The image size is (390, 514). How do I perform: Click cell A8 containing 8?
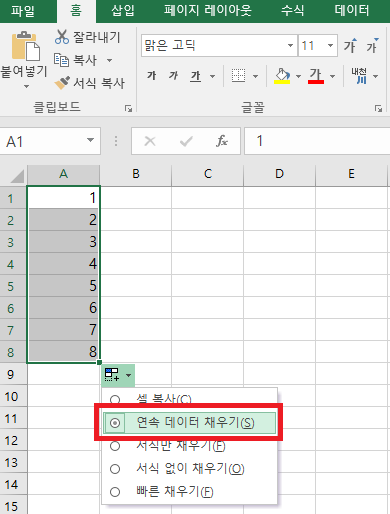63,352
